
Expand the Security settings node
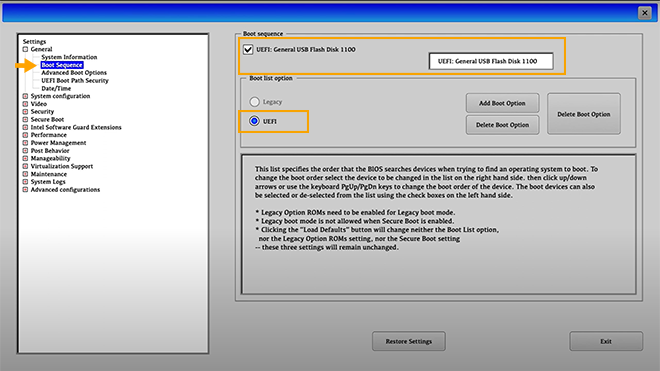[x=25, y=112]
